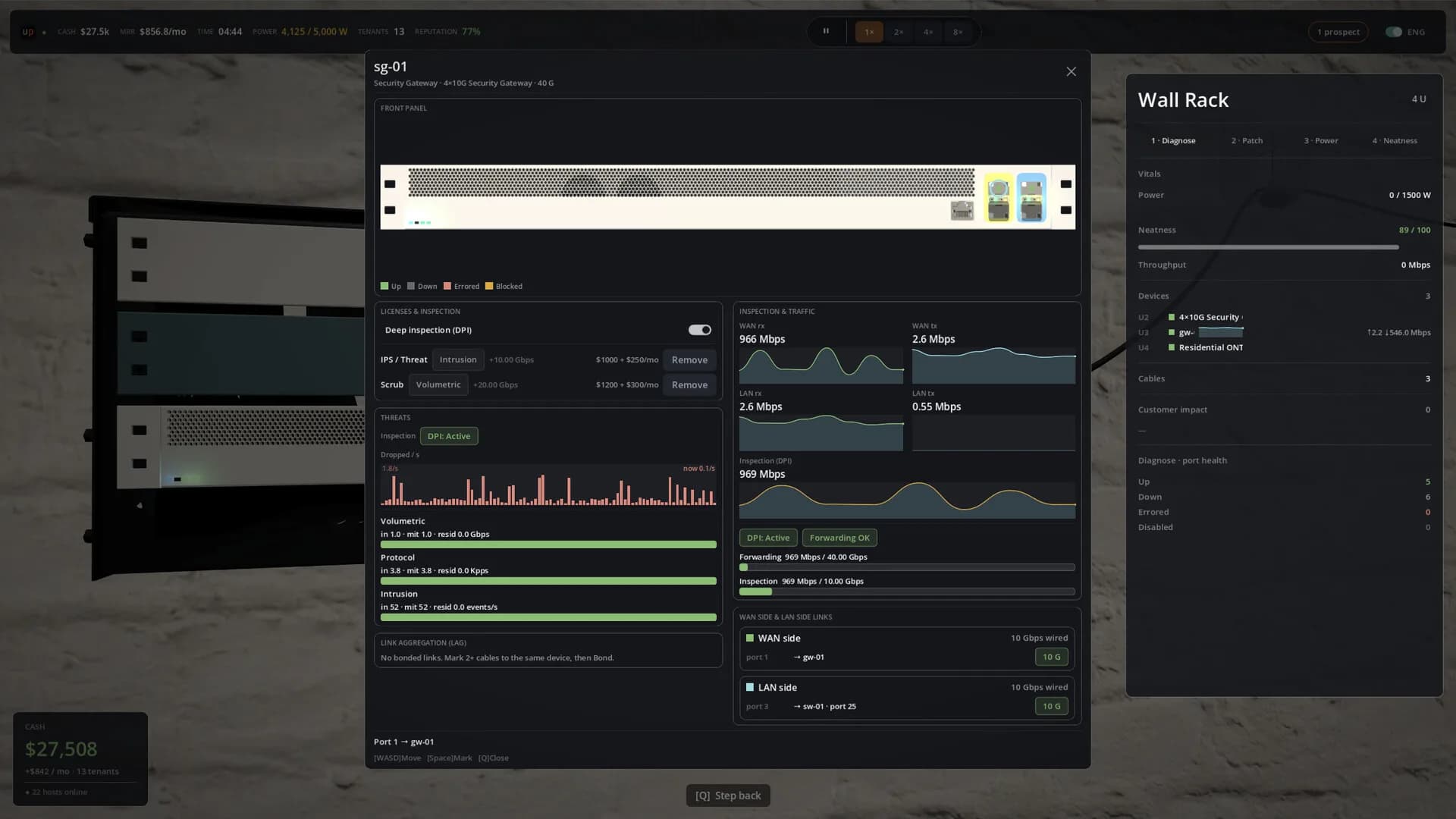
Task: Click the Inspection (DPI) traffic graph
Action: (907, 500)
